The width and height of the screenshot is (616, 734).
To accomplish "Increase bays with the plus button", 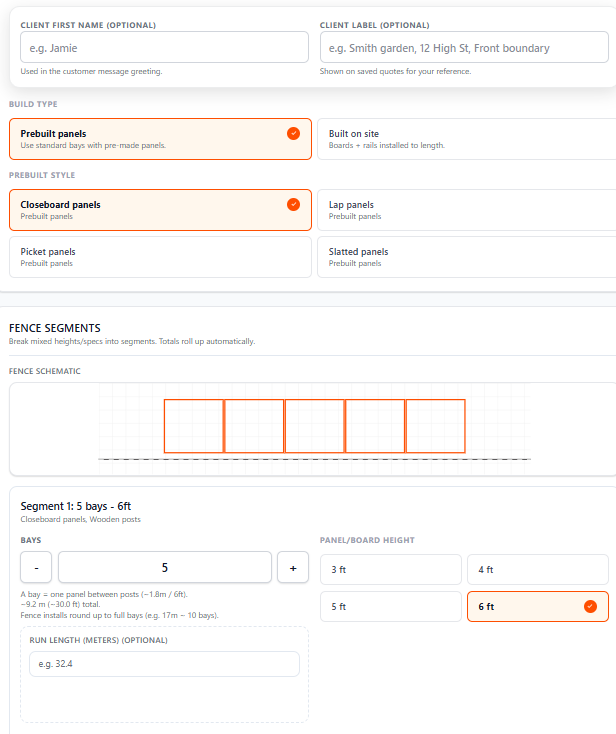I will [x=293, y=567].
